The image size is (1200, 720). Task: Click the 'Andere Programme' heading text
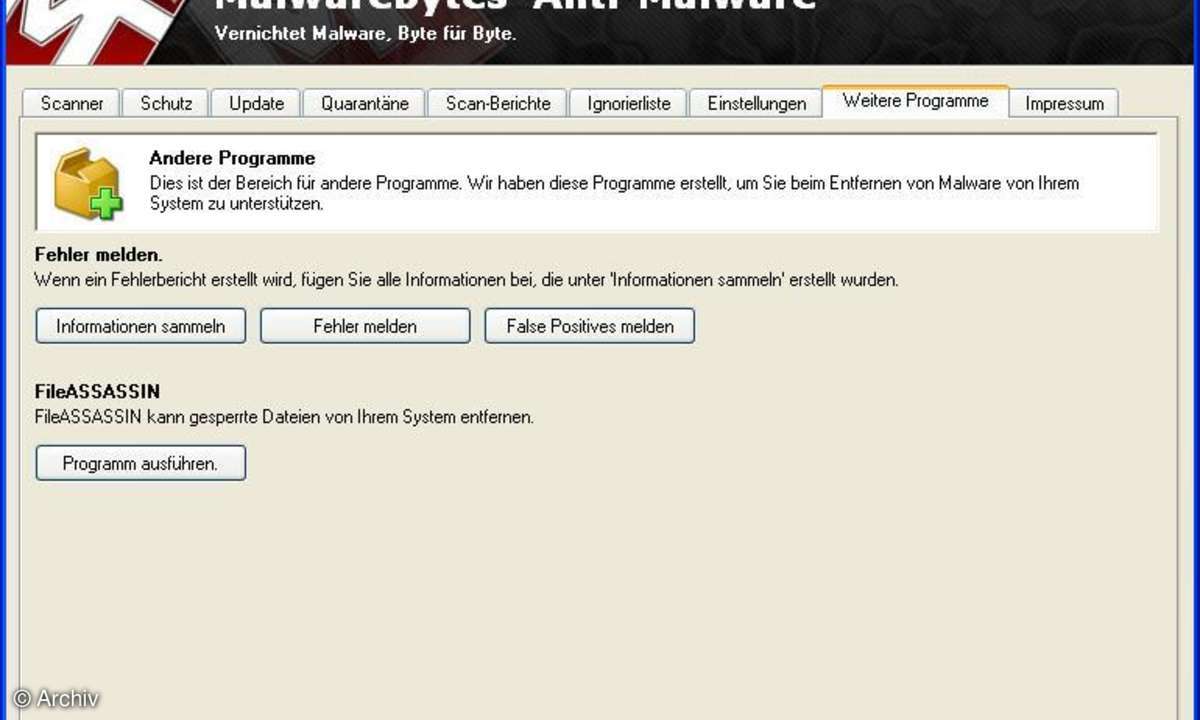point(232,158)
